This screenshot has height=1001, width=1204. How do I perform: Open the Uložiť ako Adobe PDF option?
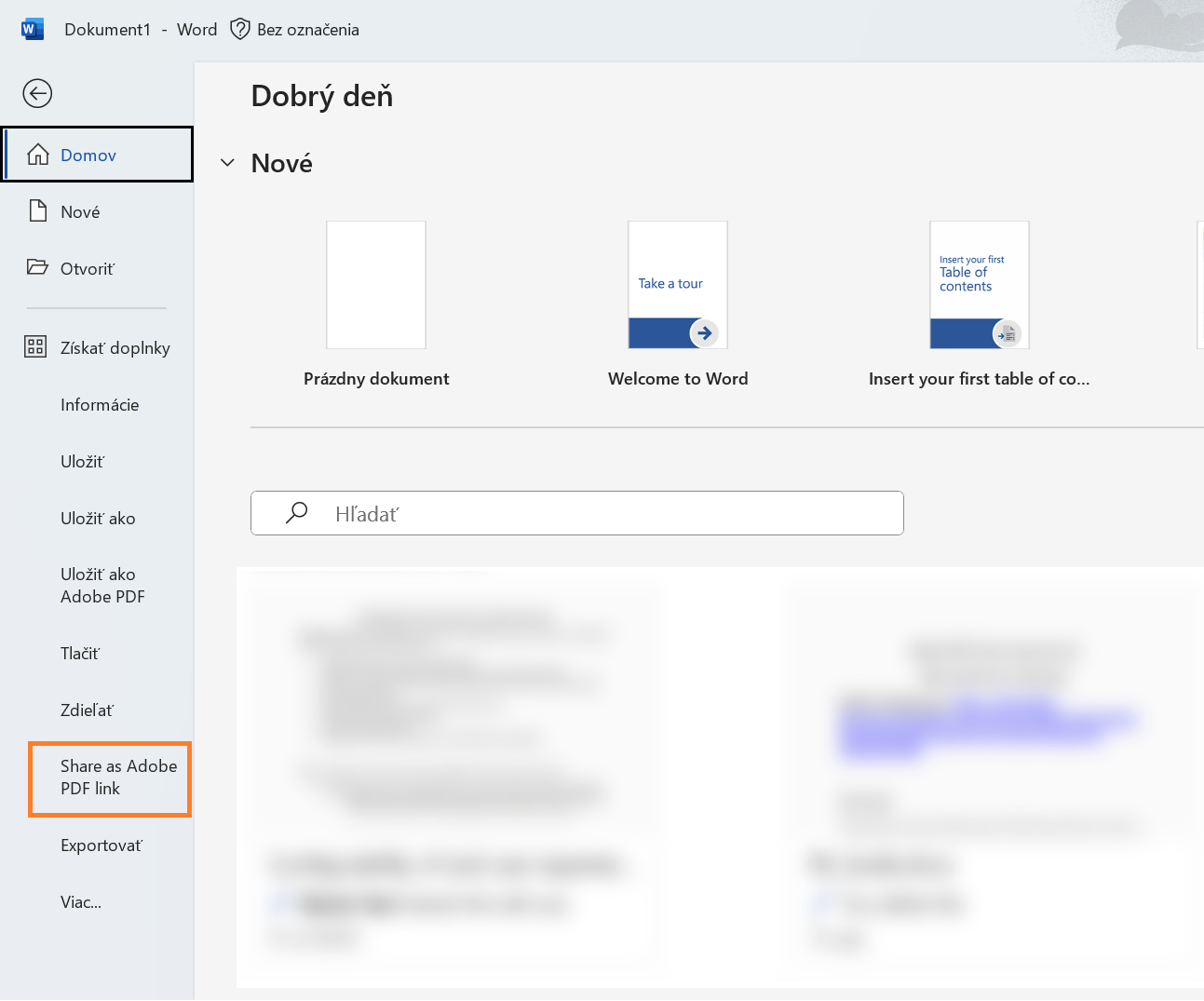point(102,585)
